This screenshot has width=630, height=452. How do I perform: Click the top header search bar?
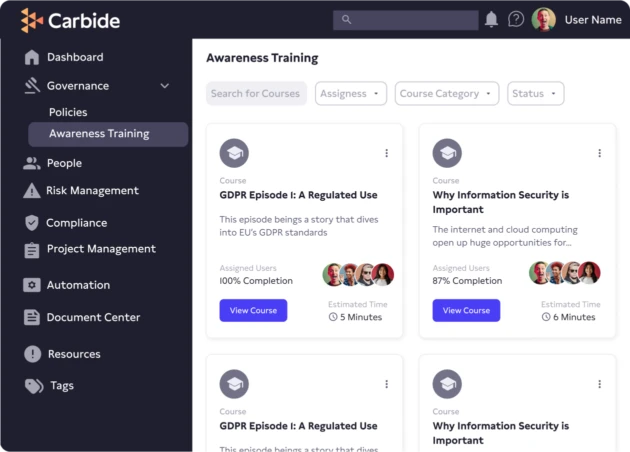405,19
